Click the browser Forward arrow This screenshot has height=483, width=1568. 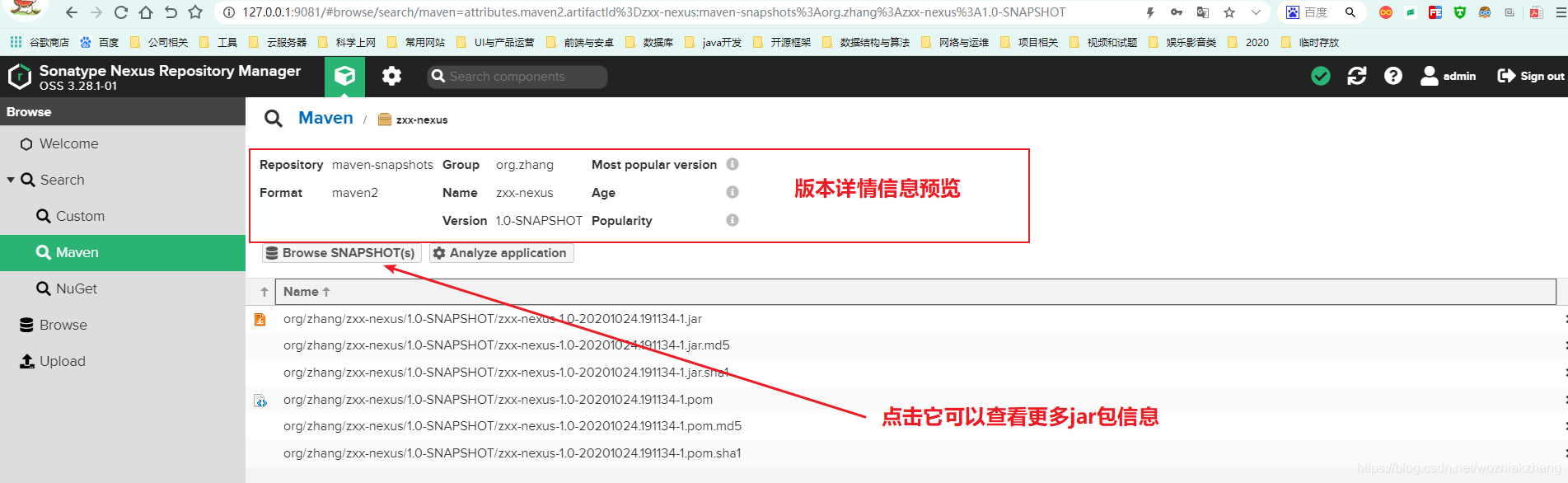[x=96, y=12]
